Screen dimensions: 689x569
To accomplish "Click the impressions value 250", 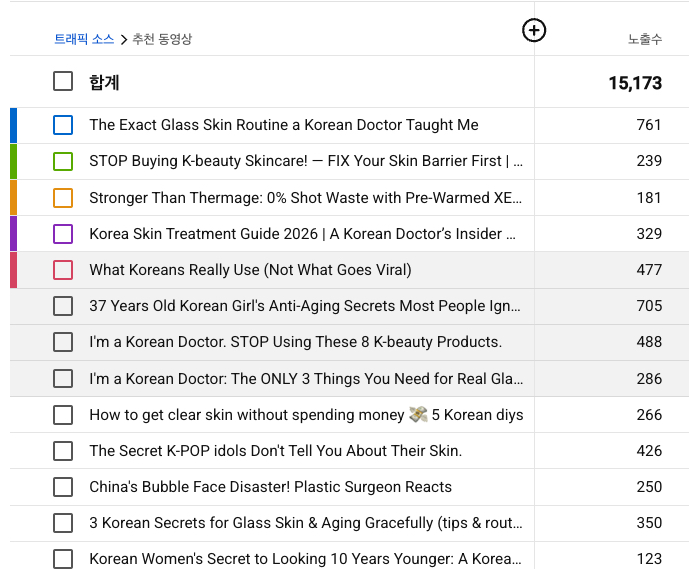I will 649,487.
